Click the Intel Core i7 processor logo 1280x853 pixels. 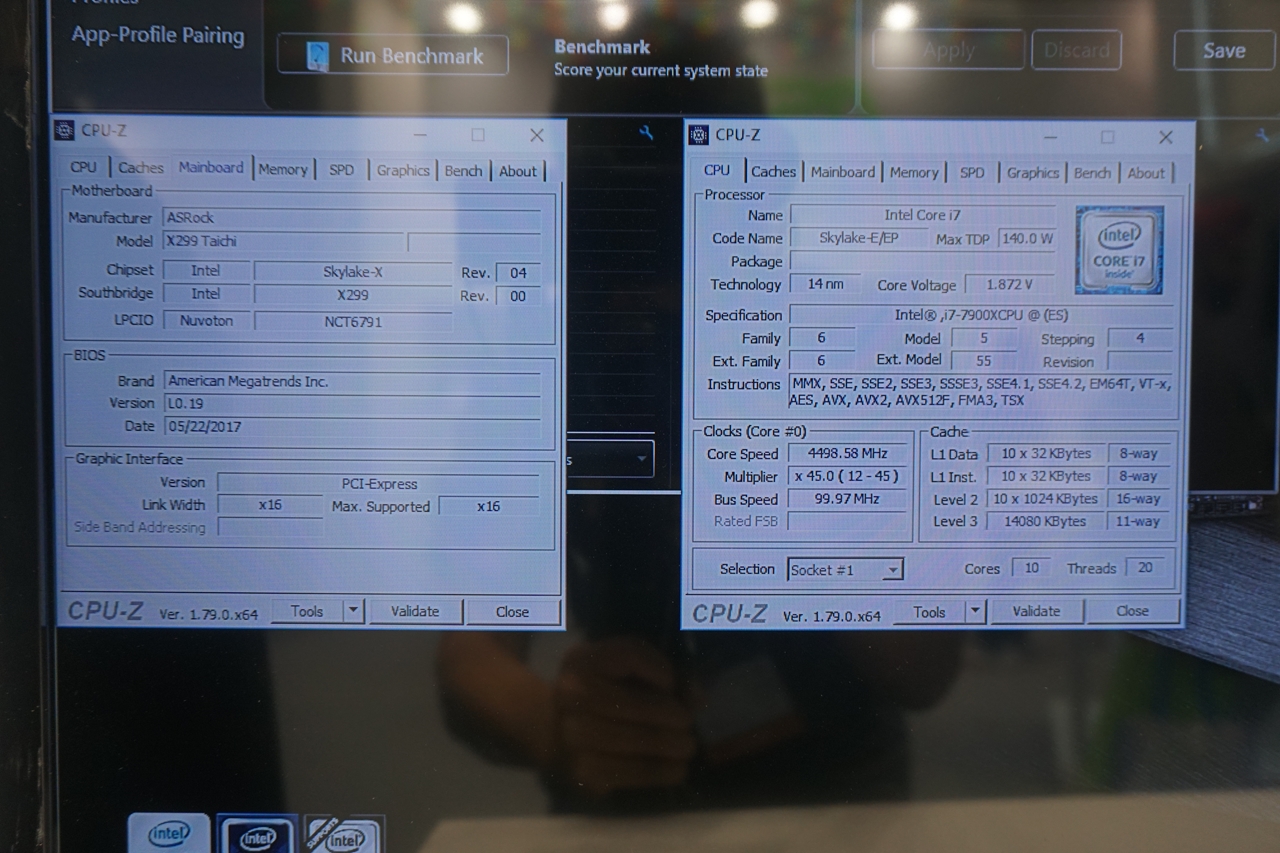1119,250
